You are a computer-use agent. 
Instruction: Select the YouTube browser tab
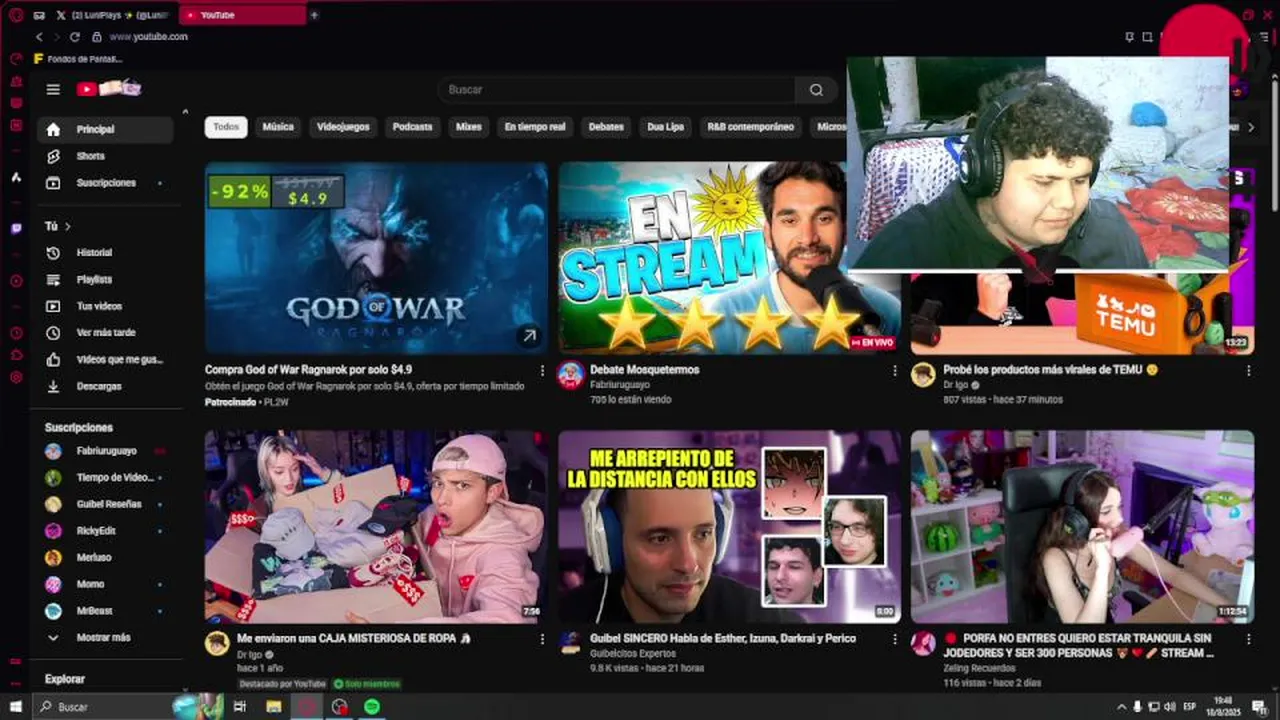243,15
